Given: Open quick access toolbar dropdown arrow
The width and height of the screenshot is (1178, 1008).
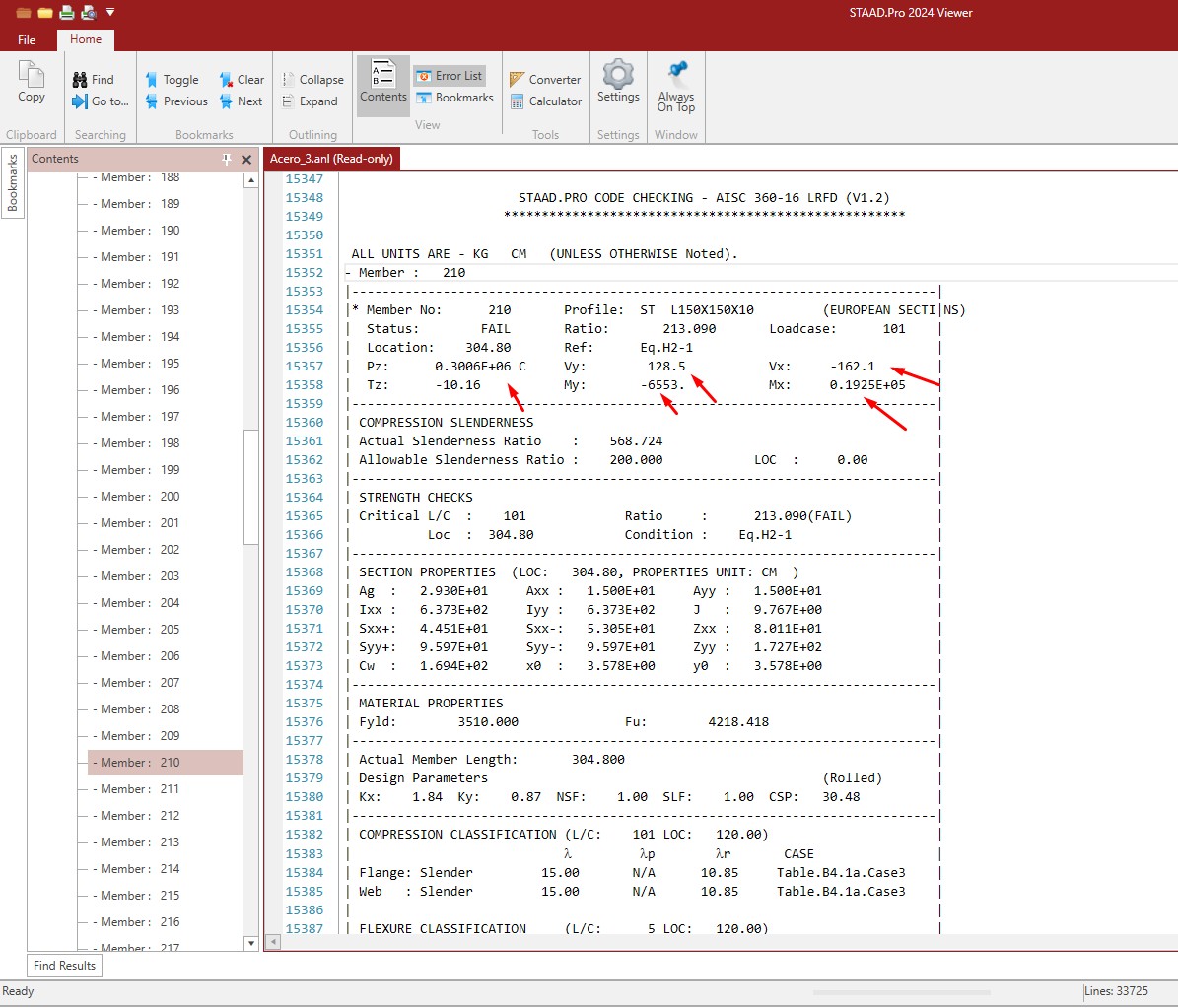Looking at the screenshot, I should 110,12.
